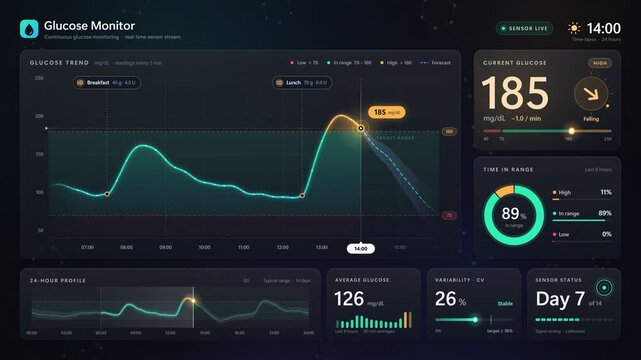Click the 'Stable' variability label
Image resolution: width=641 pixels, height=360 pixels.
click(505, 304)
